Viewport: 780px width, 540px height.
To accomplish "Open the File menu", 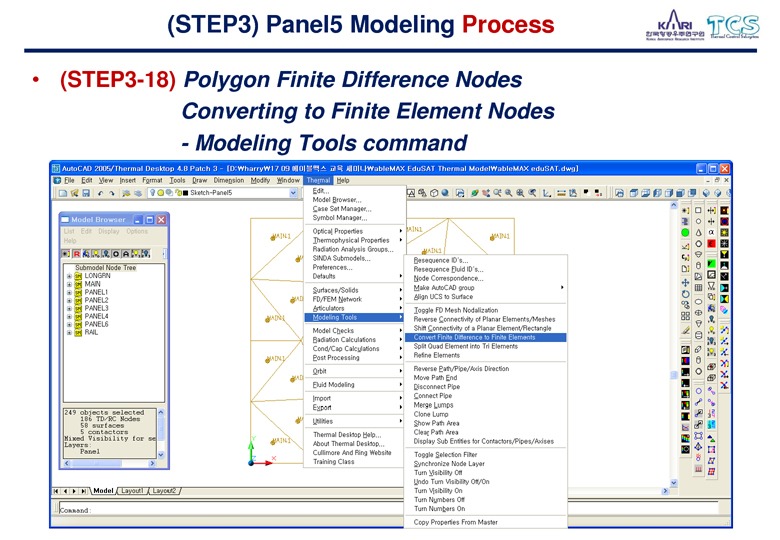I will click(x=69, y=180).
